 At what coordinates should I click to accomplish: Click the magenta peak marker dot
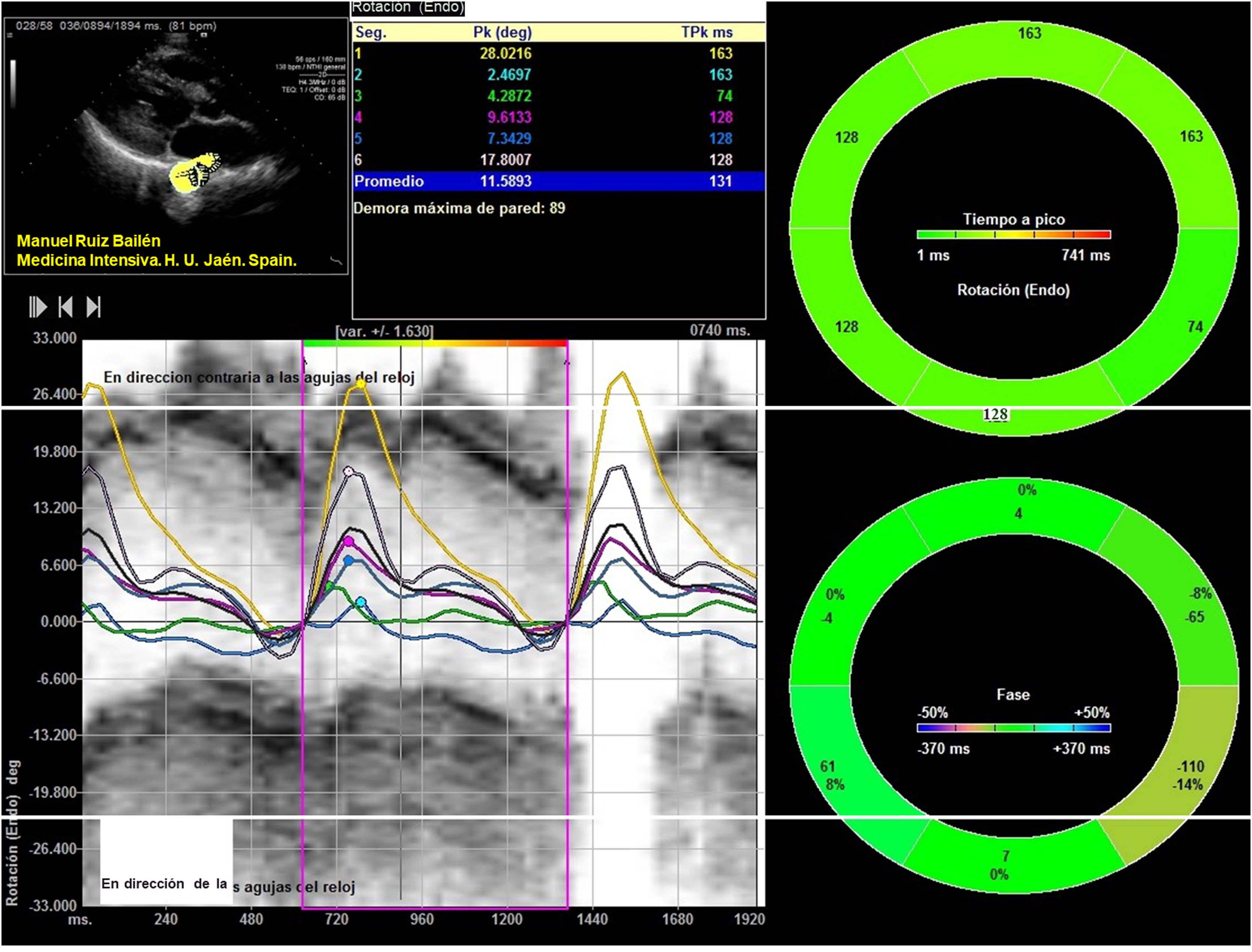349,542
